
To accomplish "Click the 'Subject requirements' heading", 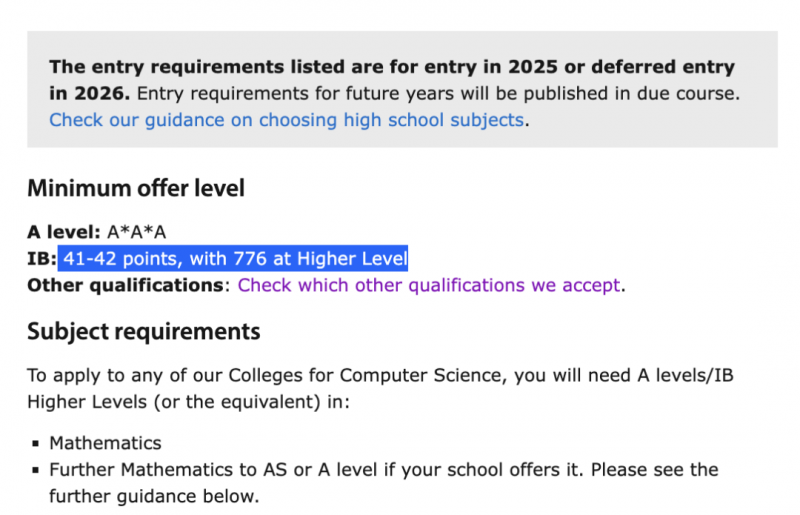I will (143, 331).
